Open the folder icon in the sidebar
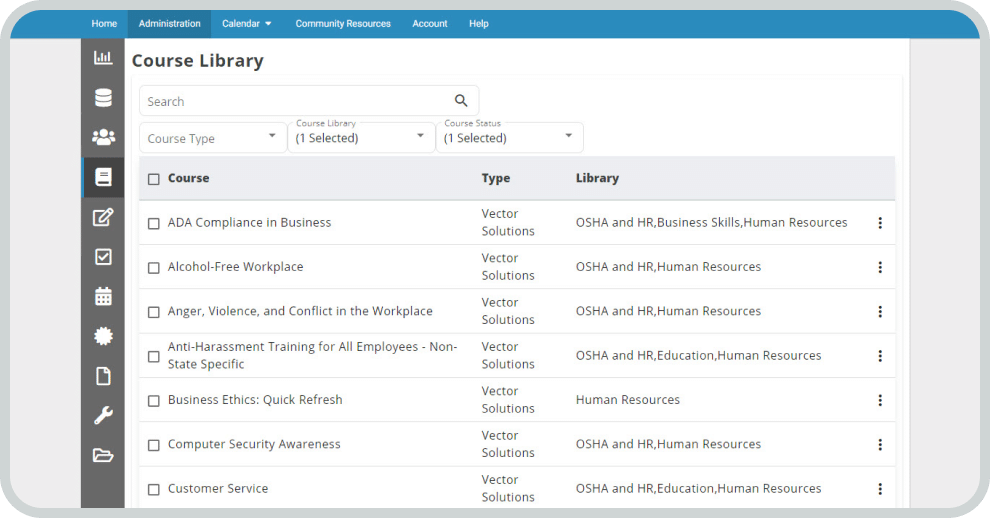 [103, 455]
